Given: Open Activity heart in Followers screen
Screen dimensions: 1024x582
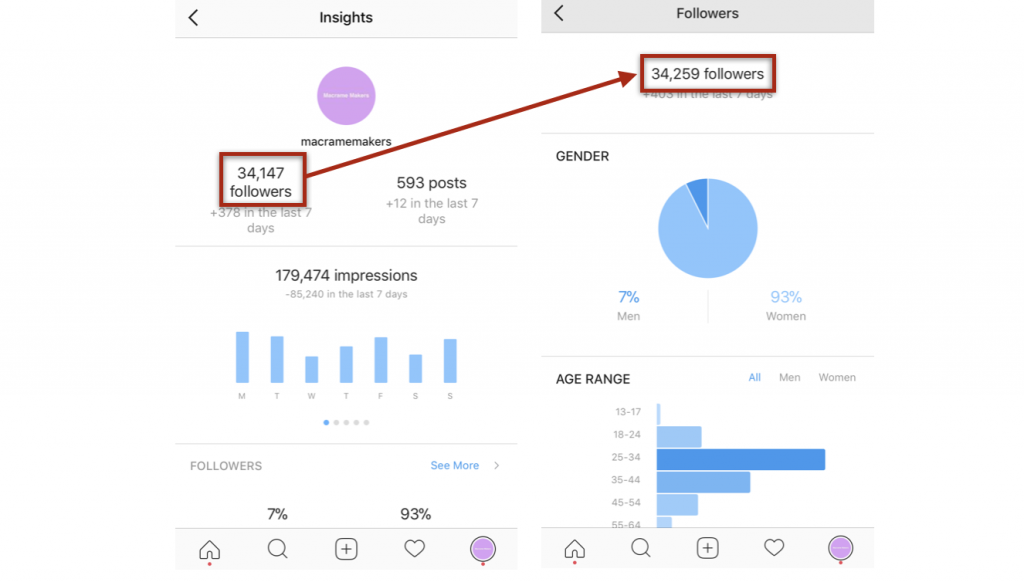Looking at the screenshot, I should [774, 547].
